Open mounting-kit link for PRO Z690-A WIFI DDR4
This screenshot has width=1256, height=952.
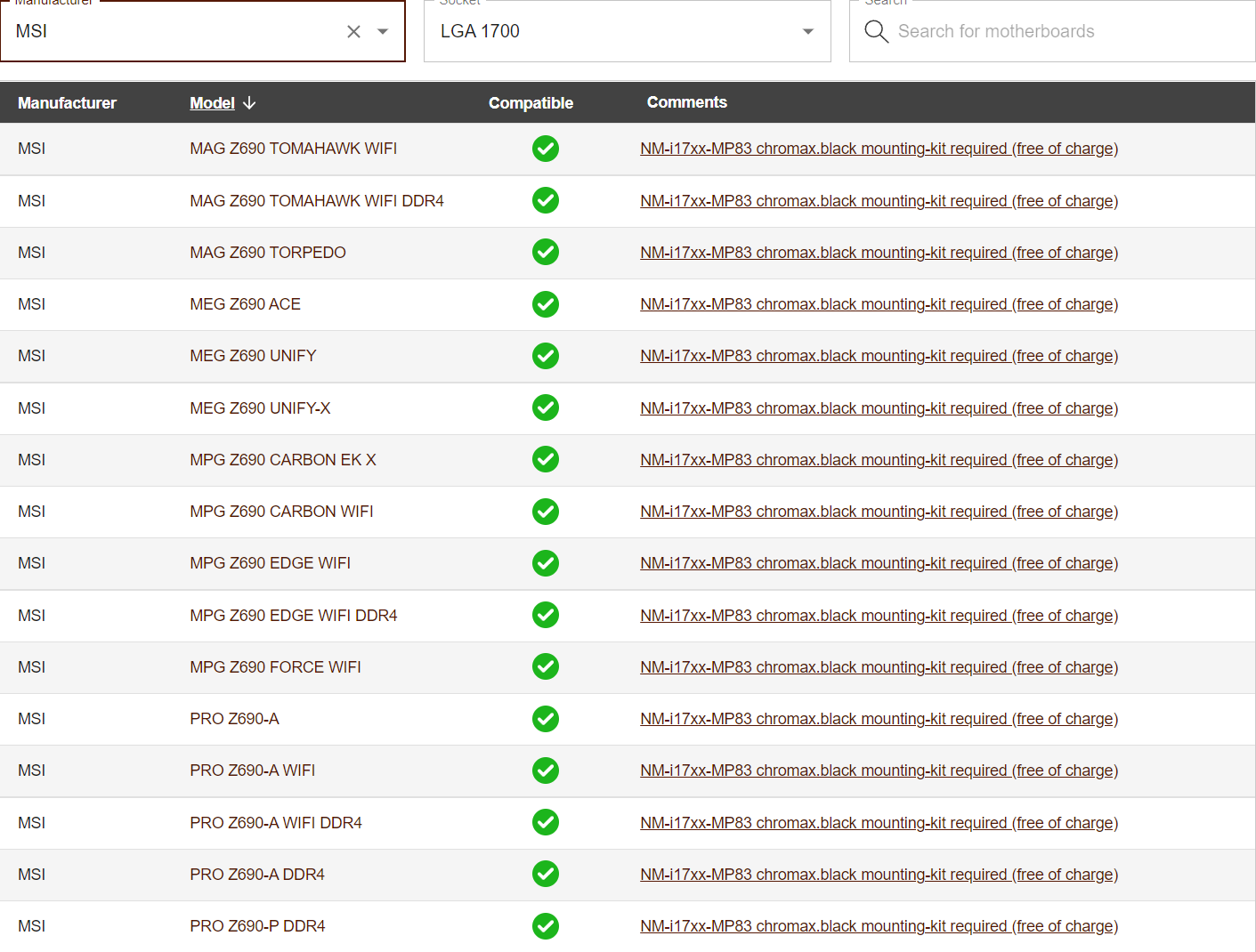(x=879, y=823)
